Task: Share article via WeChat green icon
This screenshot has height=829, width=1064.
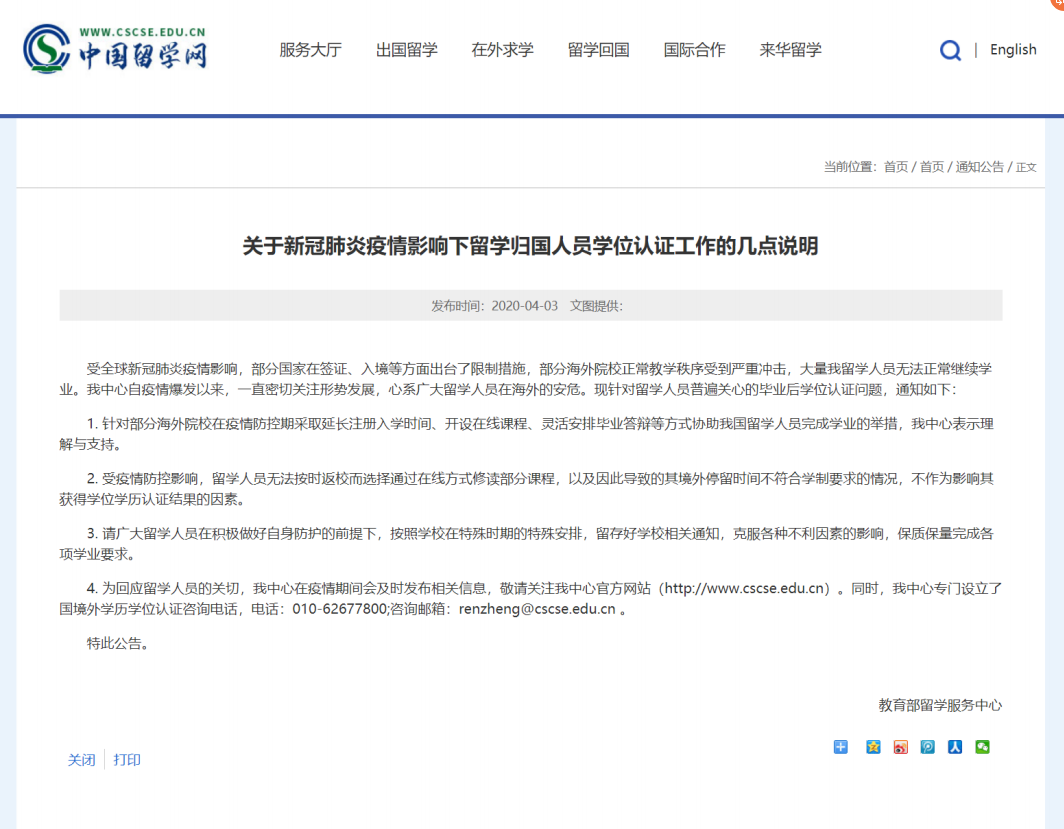Action: pyautogui.click(x=983, y=747)
